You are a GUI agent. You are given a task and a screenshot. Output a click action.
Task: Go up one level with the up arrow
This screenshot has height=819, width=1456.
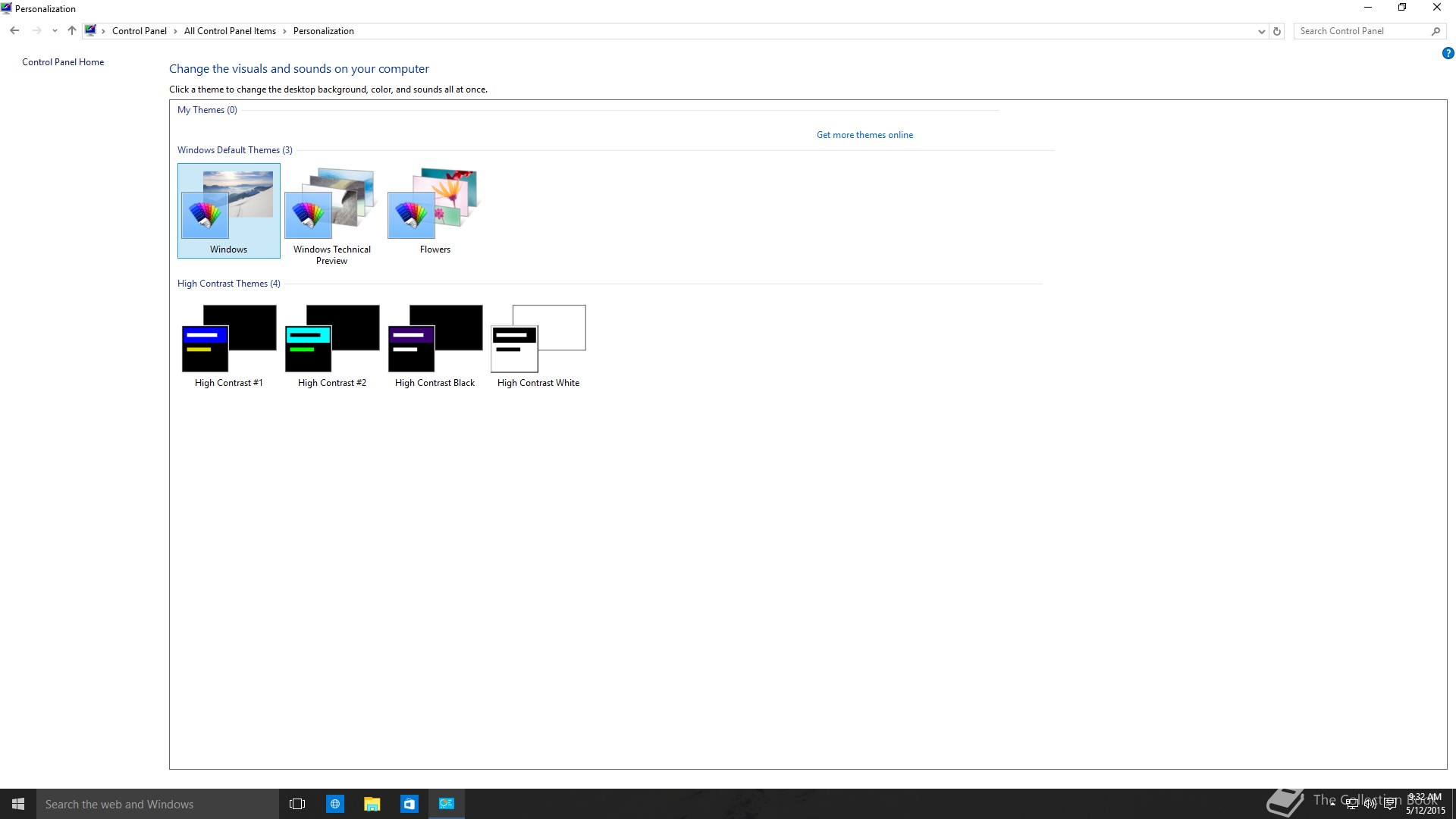click(x=71, y=31)
